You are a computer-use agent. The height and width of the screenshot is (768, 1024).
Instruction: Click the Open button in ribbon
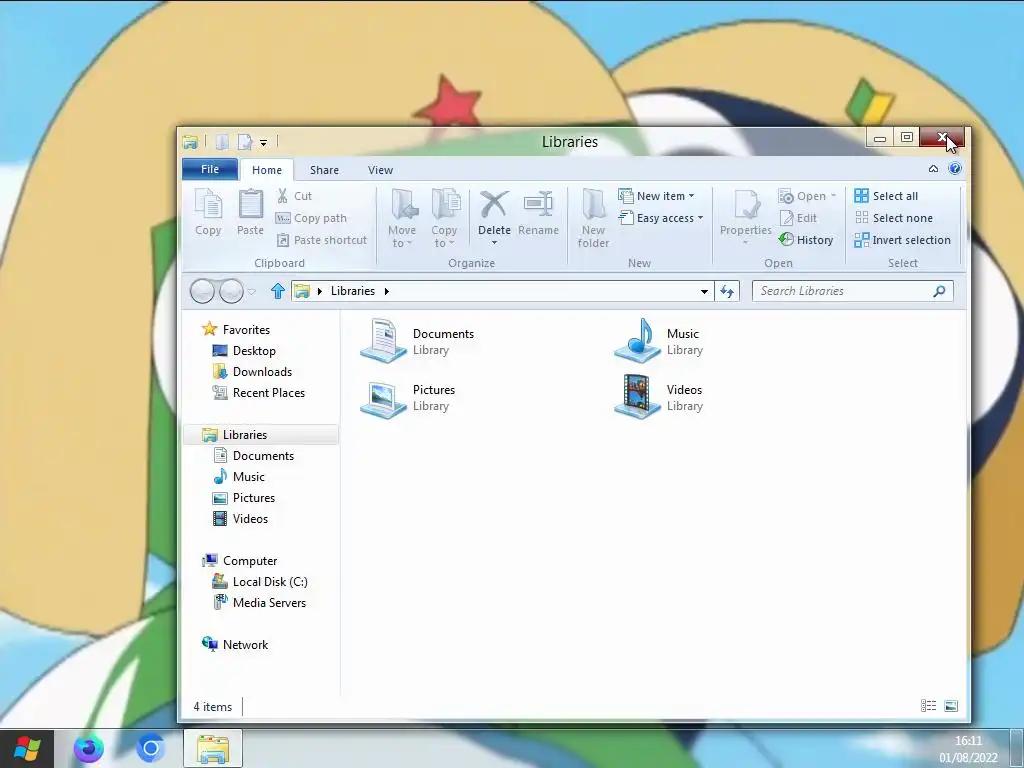tap(807, 196)
